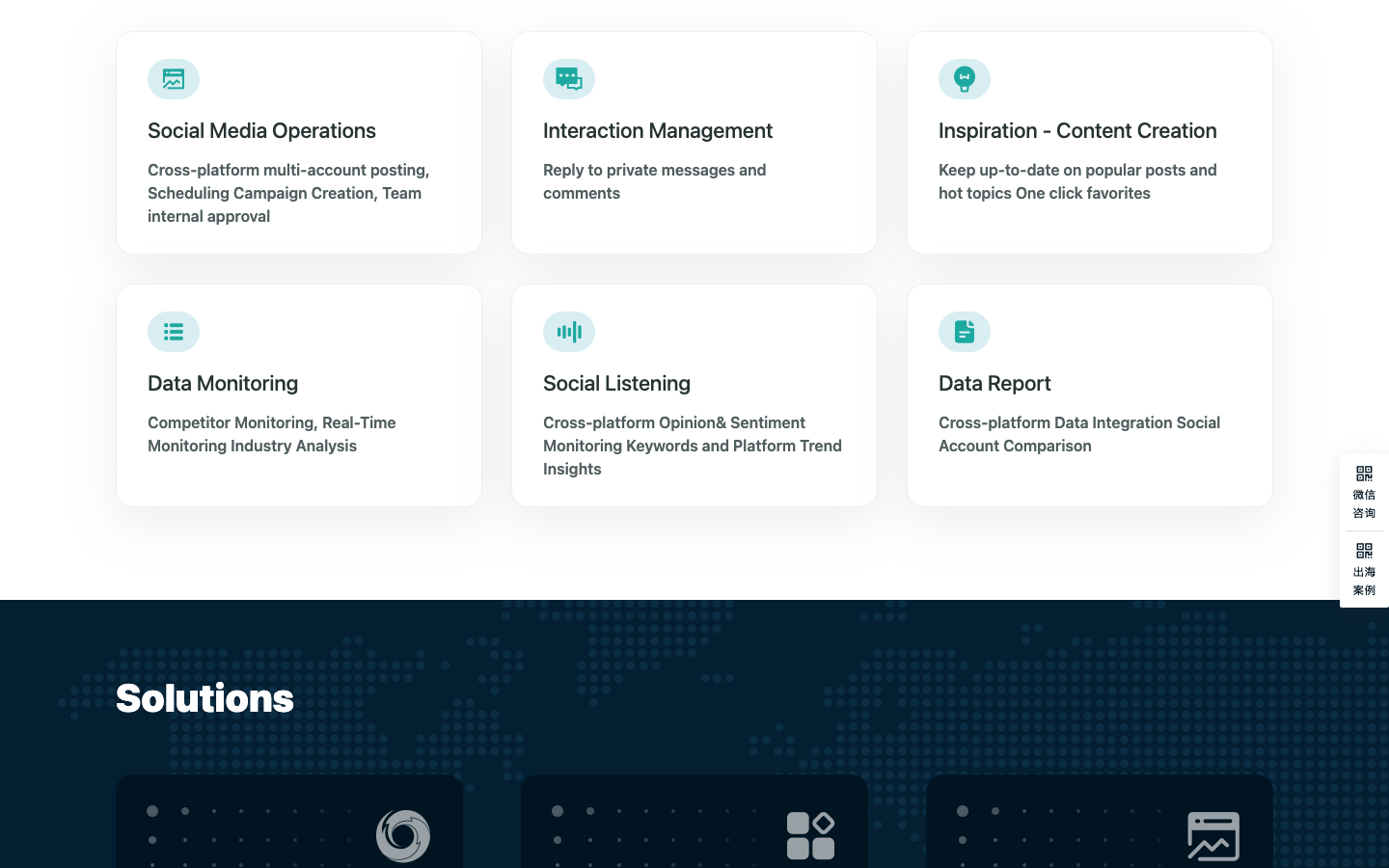Click the apps grid icon on second solution card
Viewport: 1389px width, 868px height.
(x=810, y=835)
